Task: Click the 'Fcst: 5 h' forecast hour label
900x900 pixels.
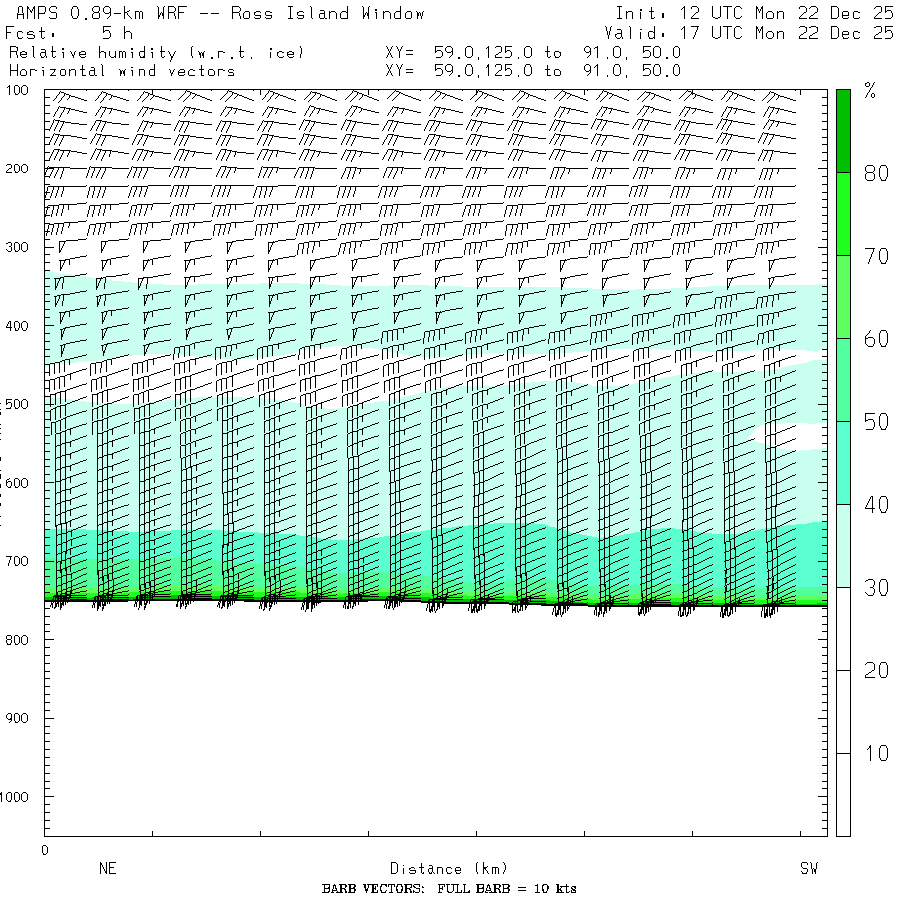Action: coord(69,33)
